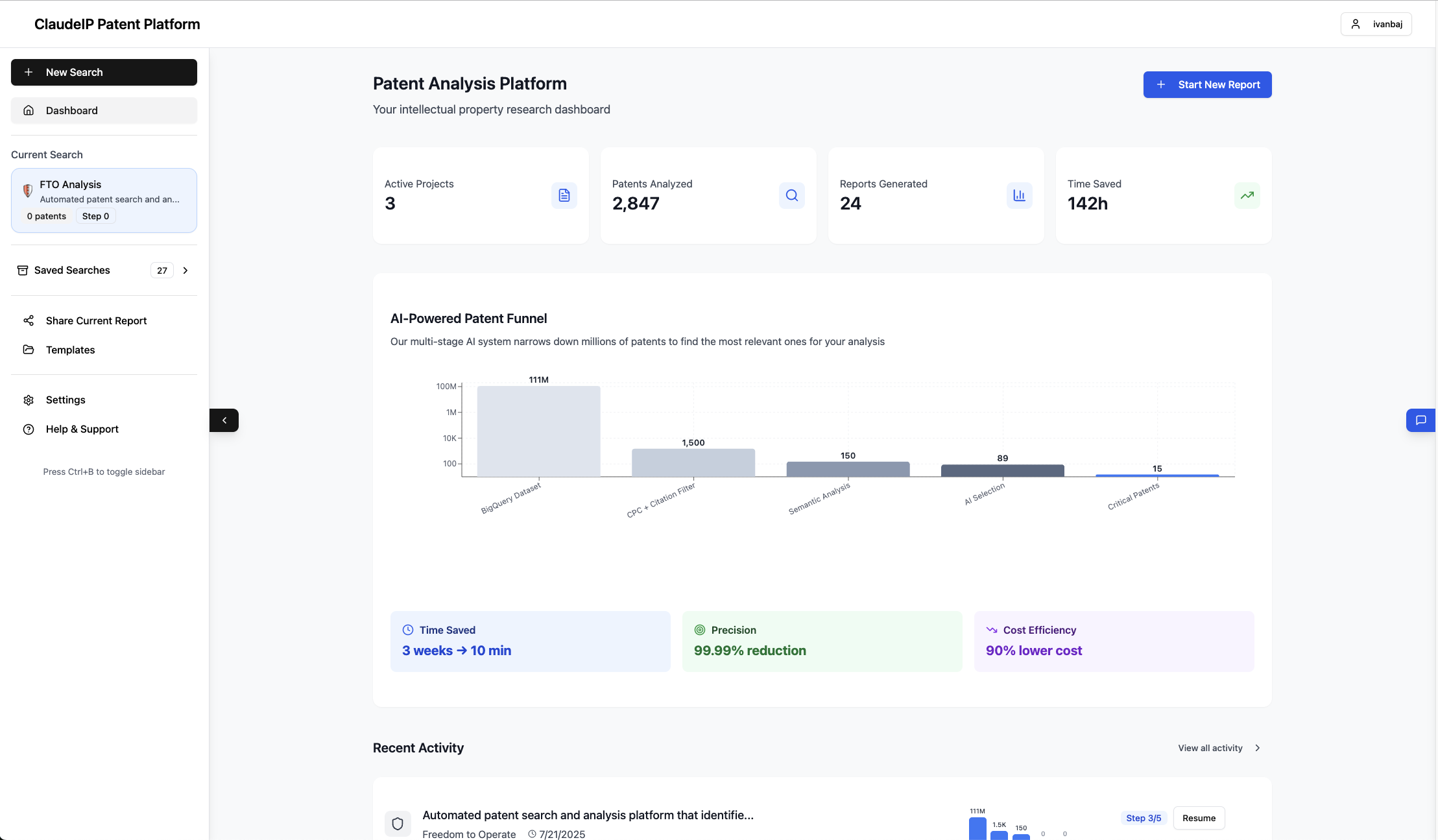
Task: Click the trend icon on Time Saved card
Action: tap(1247, 195)
